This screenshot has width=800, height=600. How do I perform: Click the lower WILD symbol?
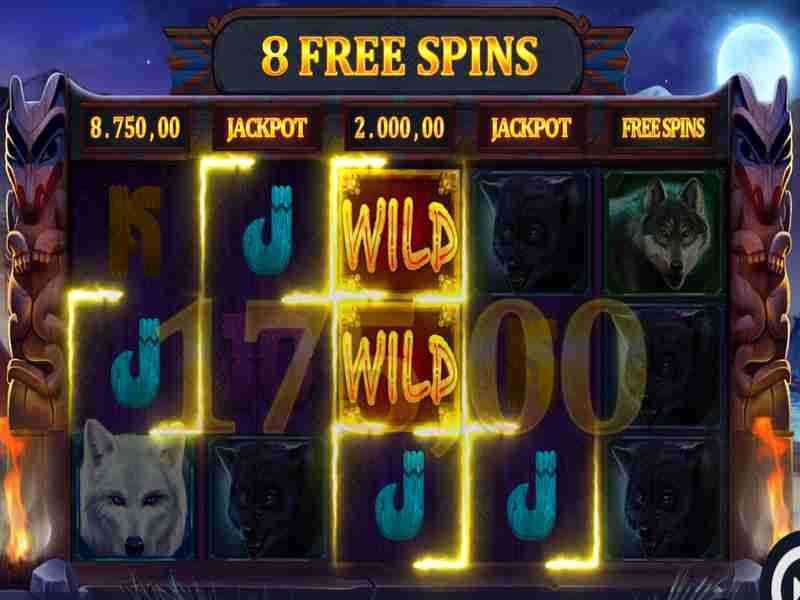(400, 366)
